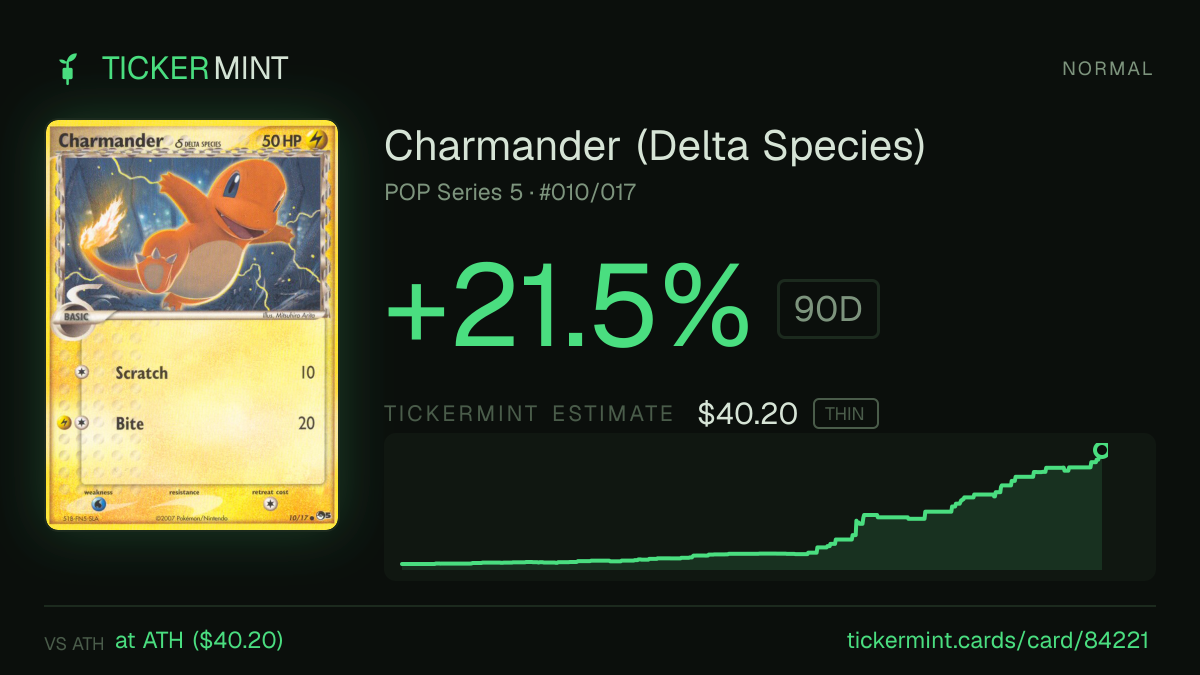Screen dimensions: 1200x675
Task: Click the TickerMint sprout logo icon
Action: tap(68, 68)
